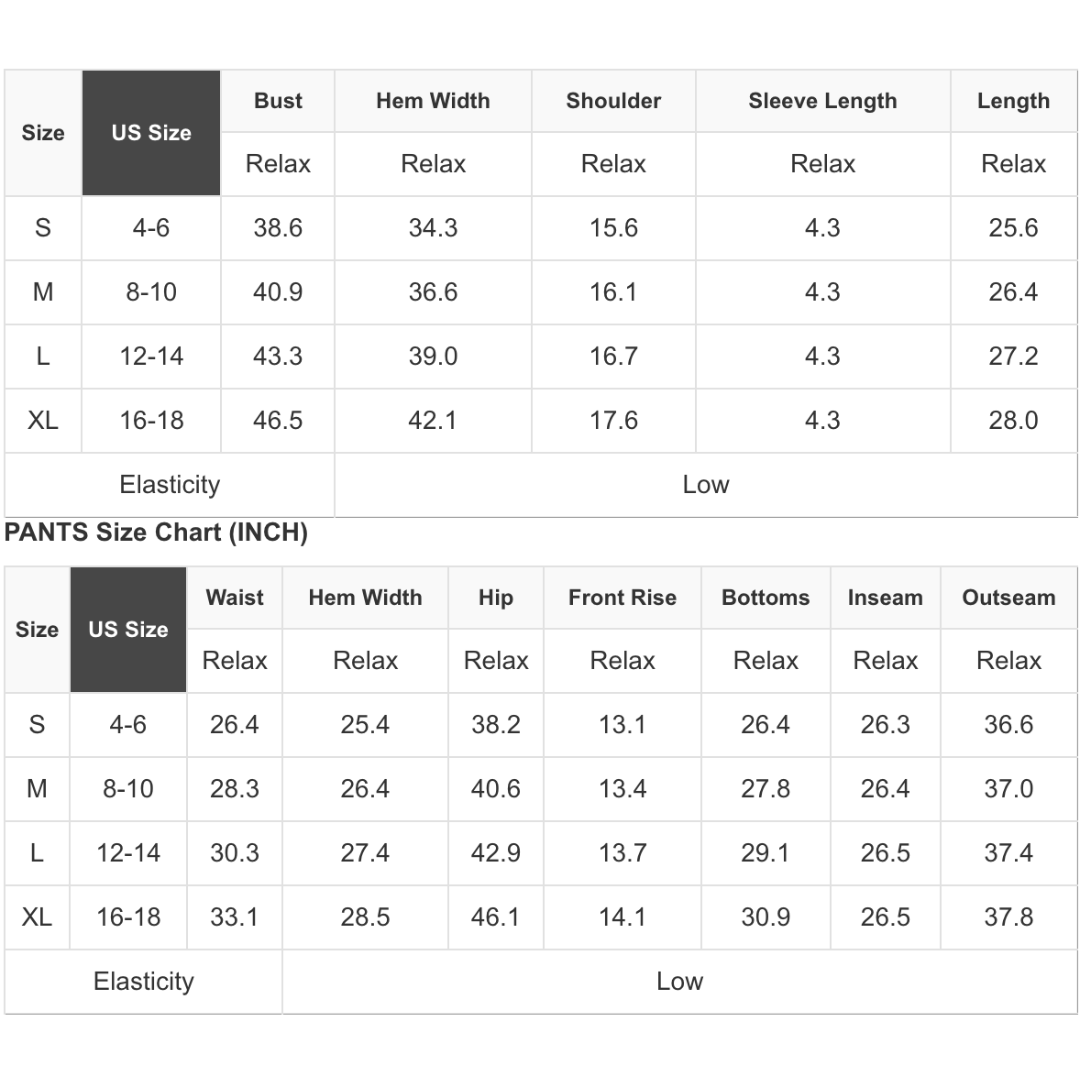The image size is (1080, 1080).
Task: Click the Bust column header
Action: [278, 101]
